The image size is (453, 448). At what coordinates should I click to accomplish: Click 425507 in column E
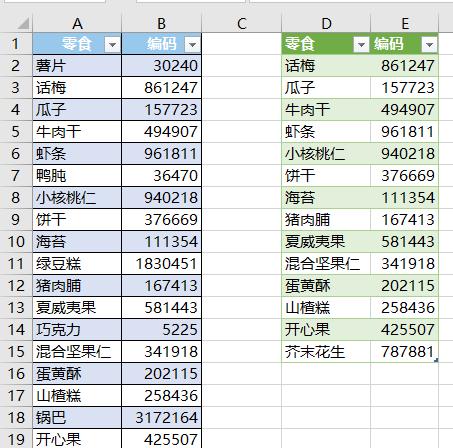point(404,330)
